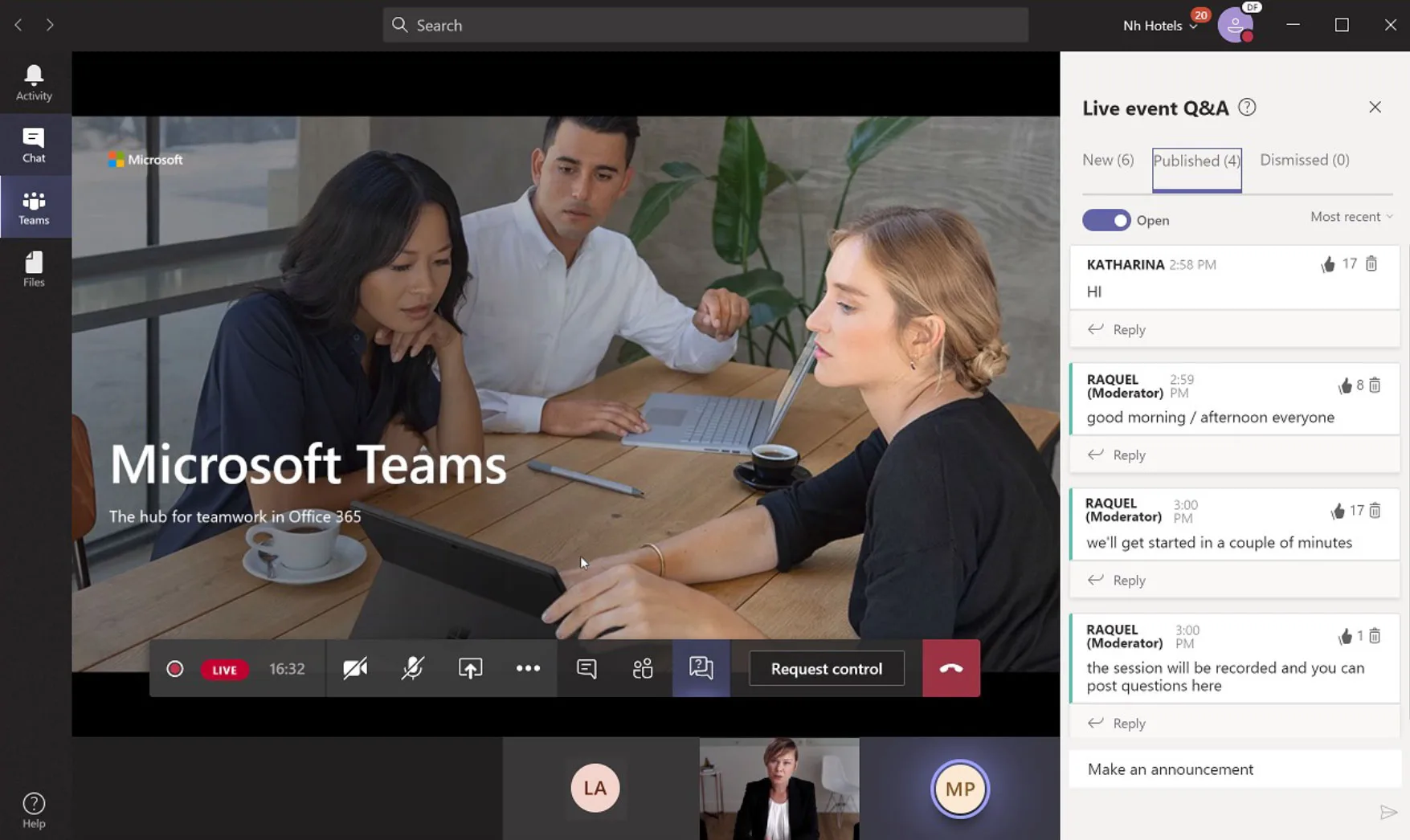
Task: Click the profile avatar picture
Action: 1236,25
